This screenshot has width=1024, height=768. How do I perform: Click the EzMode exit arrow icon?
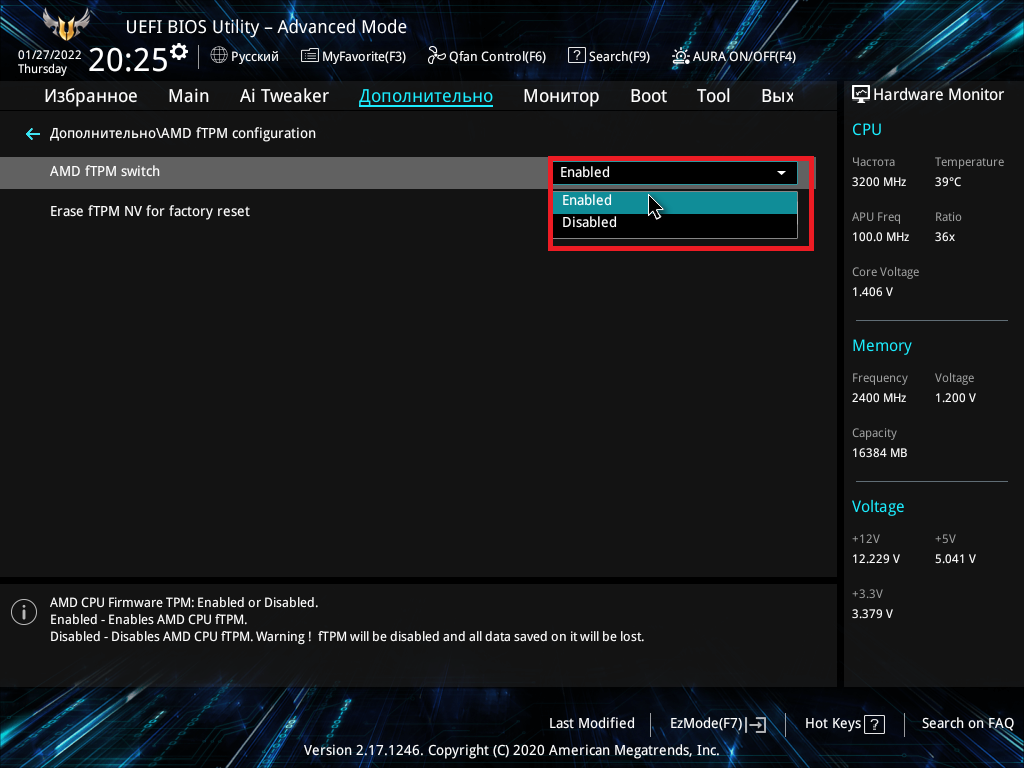pos(756,724)
